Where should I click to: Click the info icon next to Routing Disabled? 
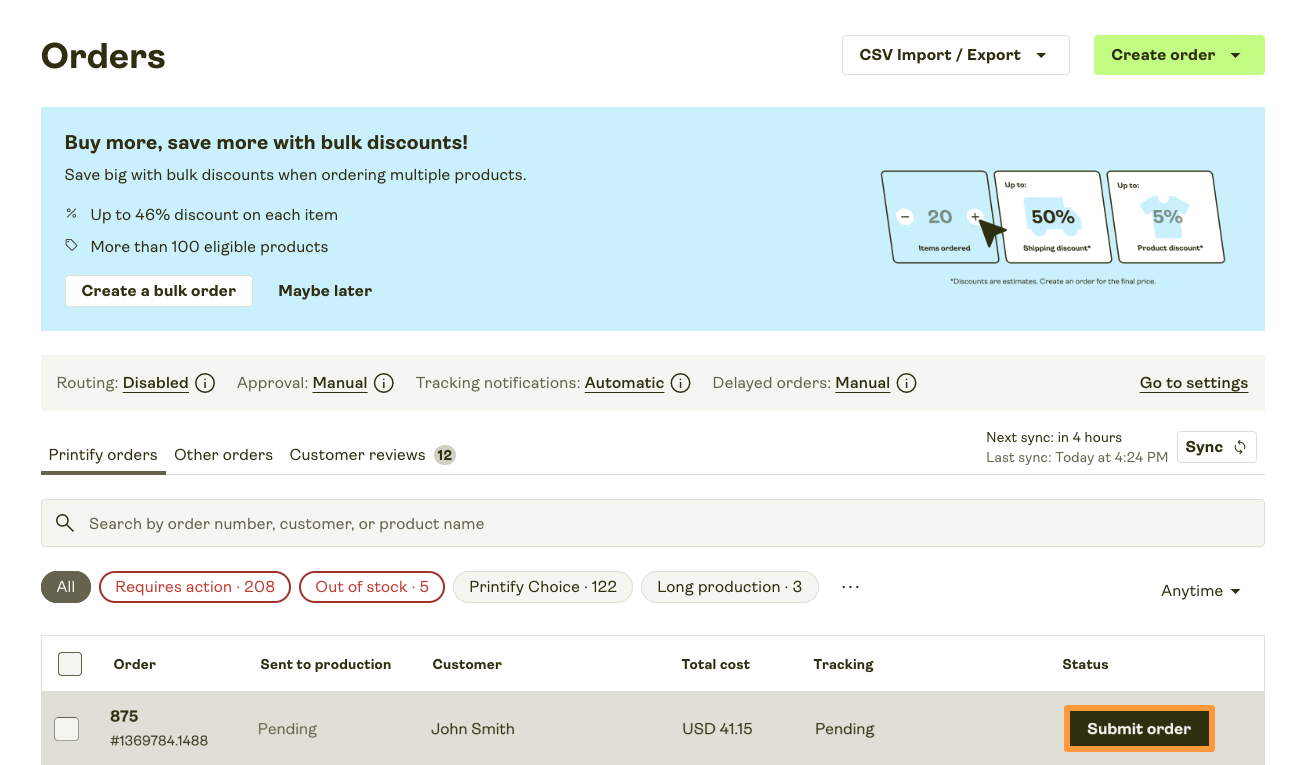205,383
